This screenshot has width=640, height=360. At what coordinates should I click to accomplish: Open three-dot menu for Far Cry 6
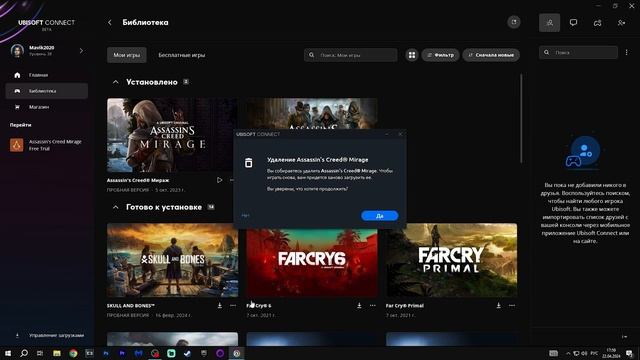click(x=373, y=305)
